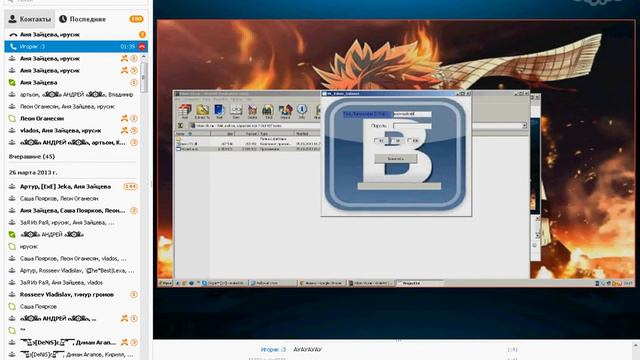Open the WinRAR address bar dropdown arrow

(x=524, y=126)
